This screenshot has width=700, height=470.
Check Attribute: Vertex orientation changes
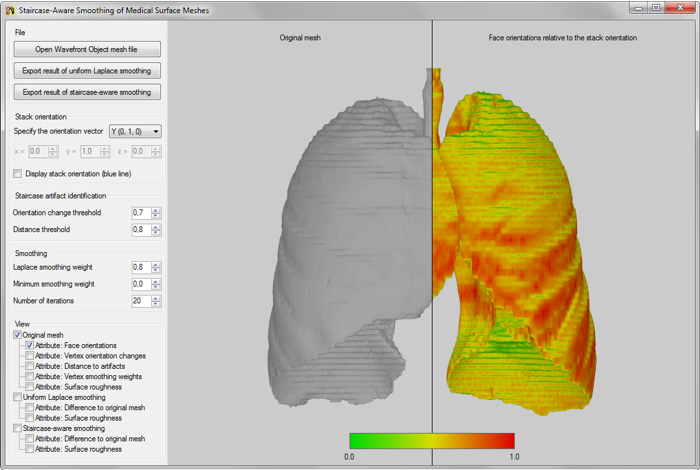(29, 356)
